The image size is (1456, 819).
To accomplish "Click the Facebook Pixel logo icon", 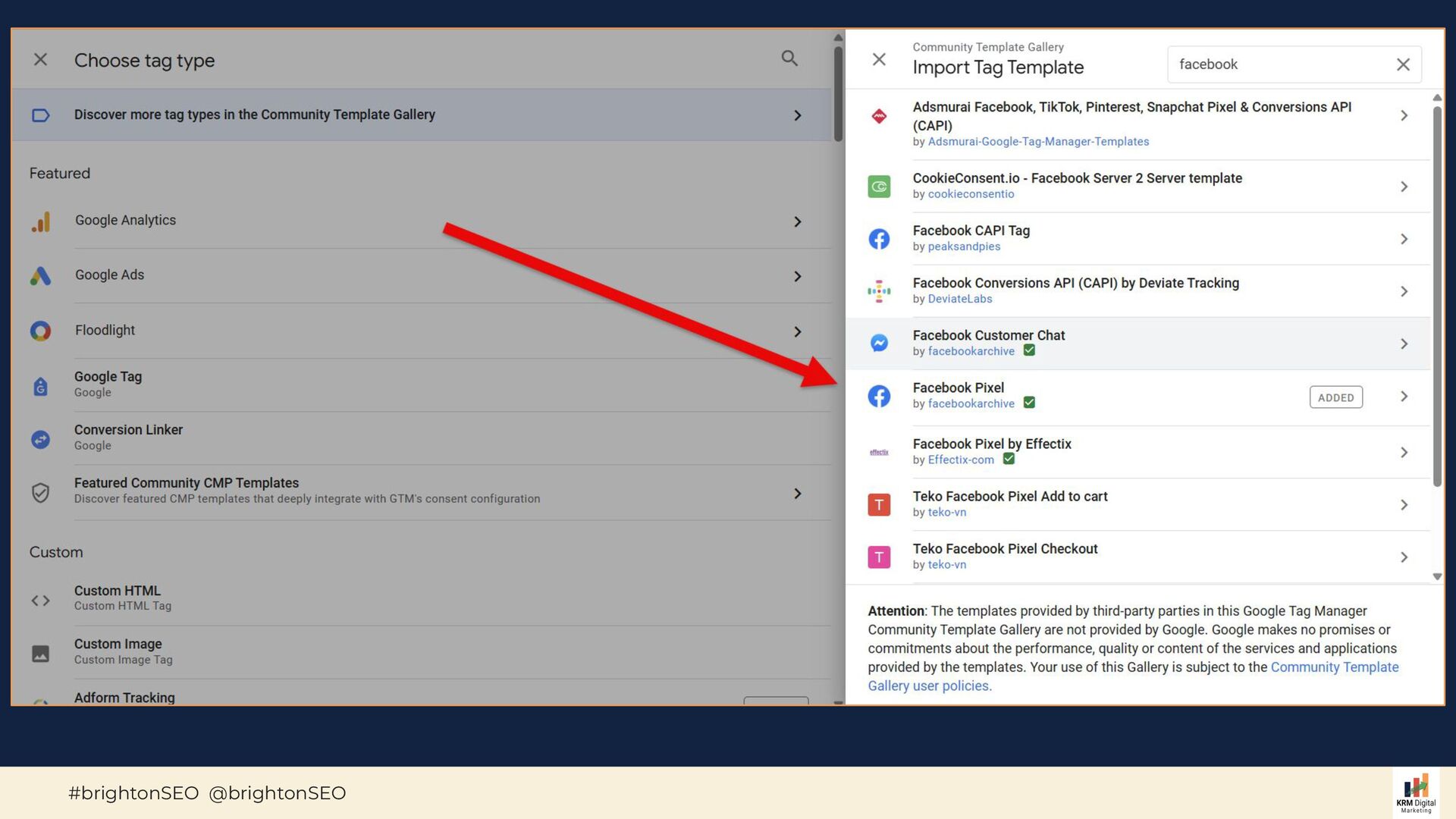I will click(x=879, y=396).
